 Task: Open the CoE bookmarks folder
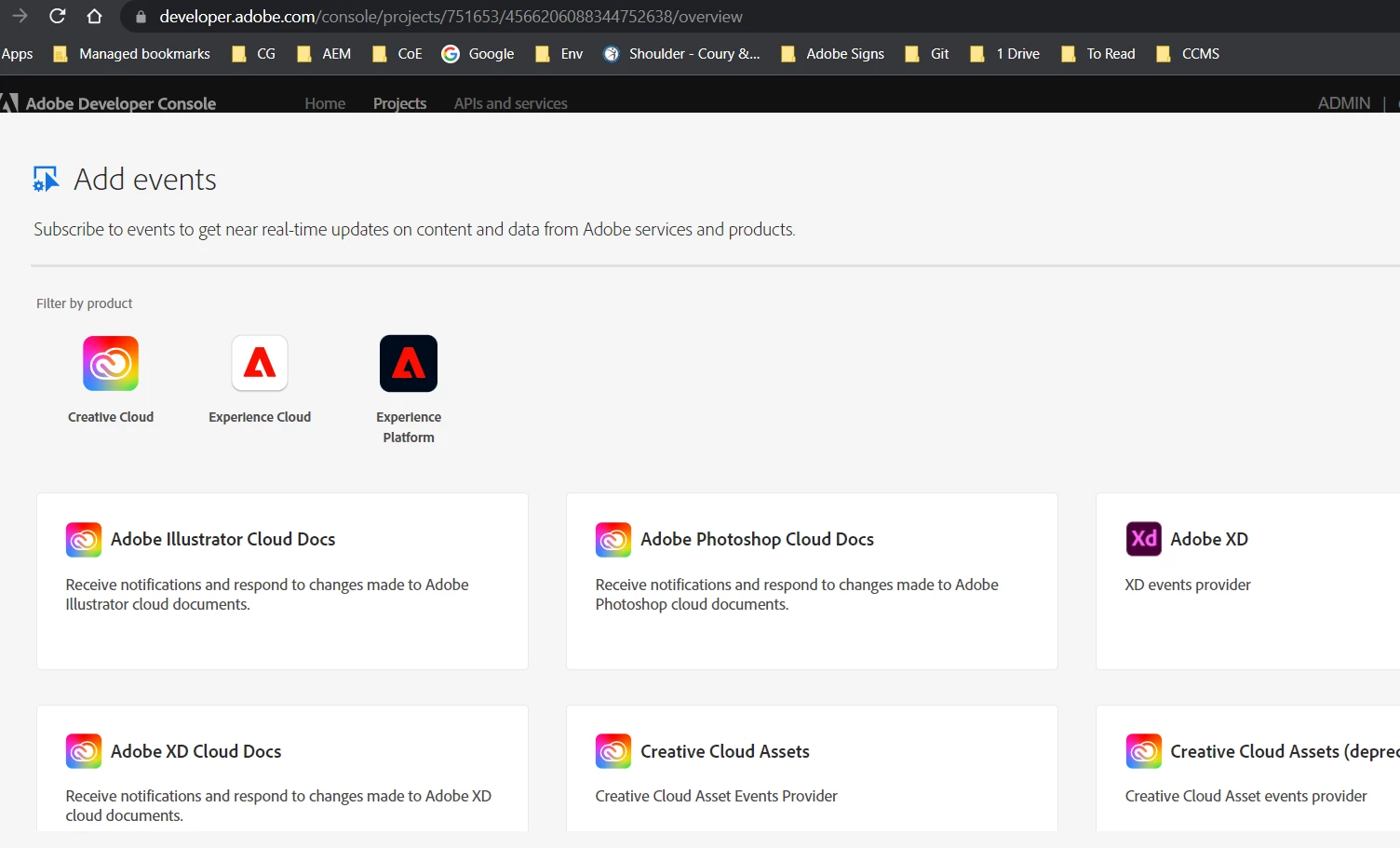[397, 54]
